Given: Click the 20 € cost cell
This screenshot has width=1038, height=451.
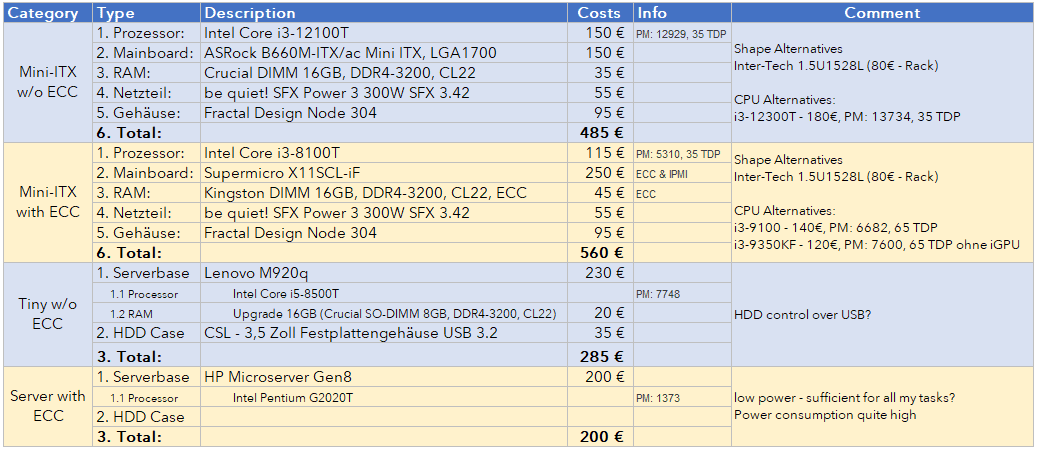Looking at the screenshot, I should tap(600, 313).
